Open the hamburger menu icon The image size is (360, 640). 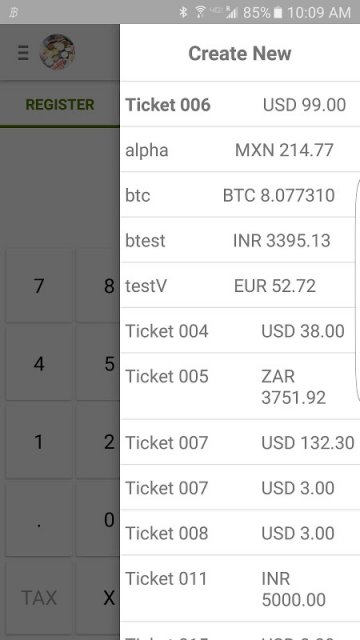(23, 53)
